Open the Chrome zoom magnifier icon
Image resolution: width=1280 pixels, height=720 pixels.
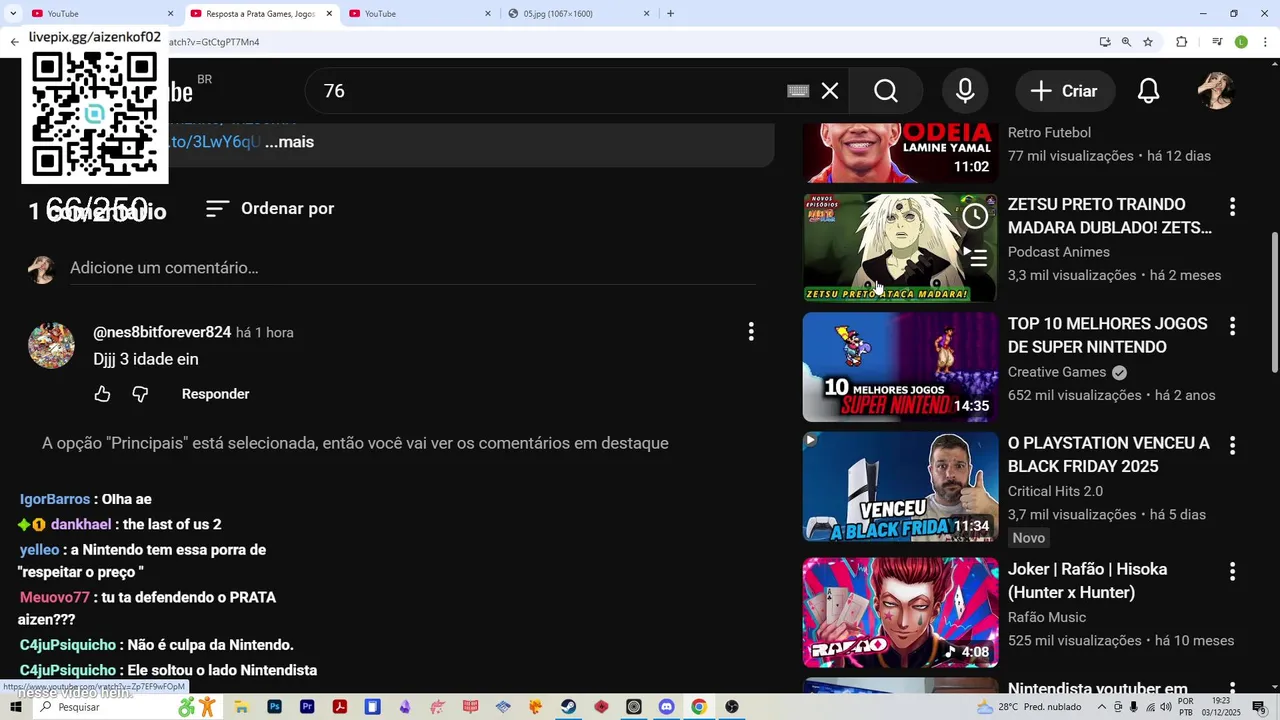click(x=1126, y=42)
